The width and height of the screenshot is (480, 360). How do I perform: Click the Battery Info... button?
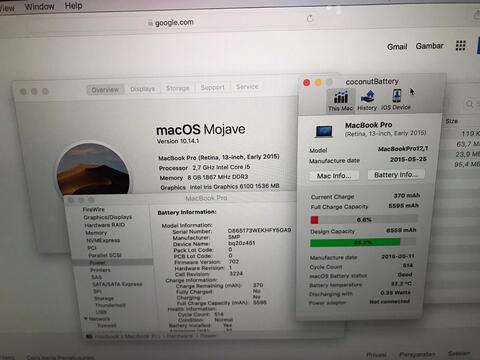point(396,175)
